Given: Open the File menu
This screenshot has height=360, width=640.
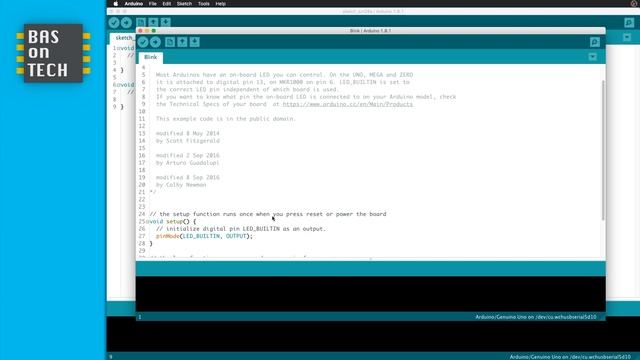Looking at the screenshot, I should (153, 4).
